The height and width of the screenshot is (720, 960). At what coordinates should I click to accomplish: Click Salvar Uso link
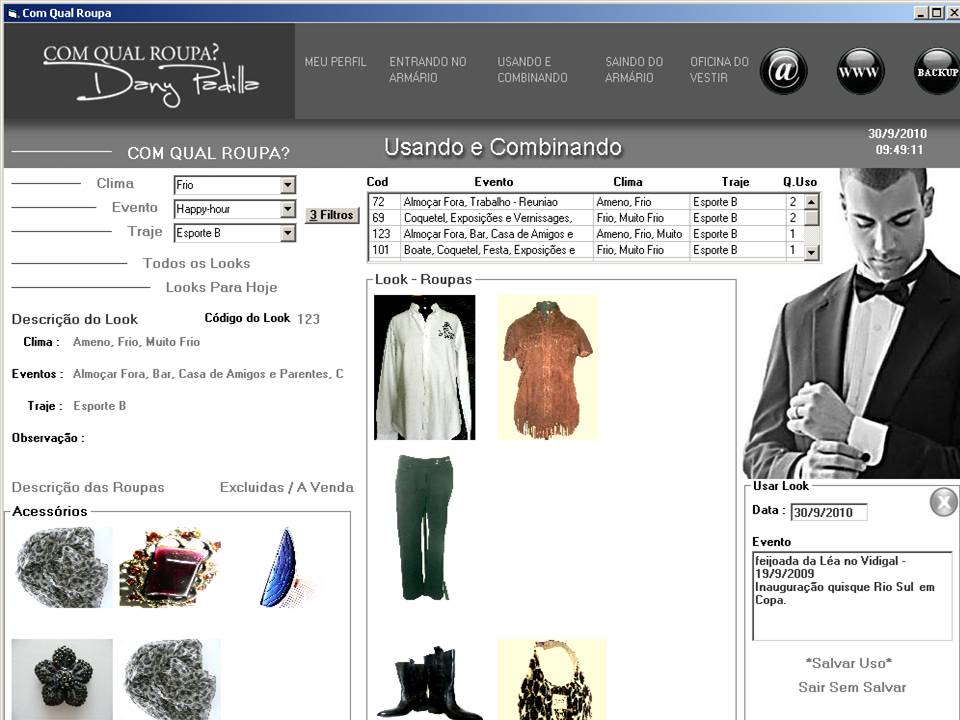tap(849, 663)
